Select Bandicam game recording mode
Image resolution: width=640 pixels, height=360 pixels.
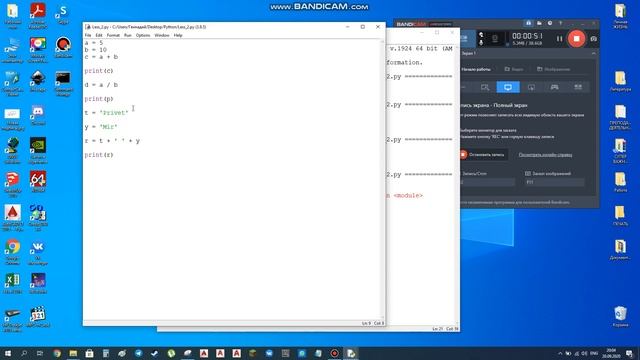[x=554, y=87]
